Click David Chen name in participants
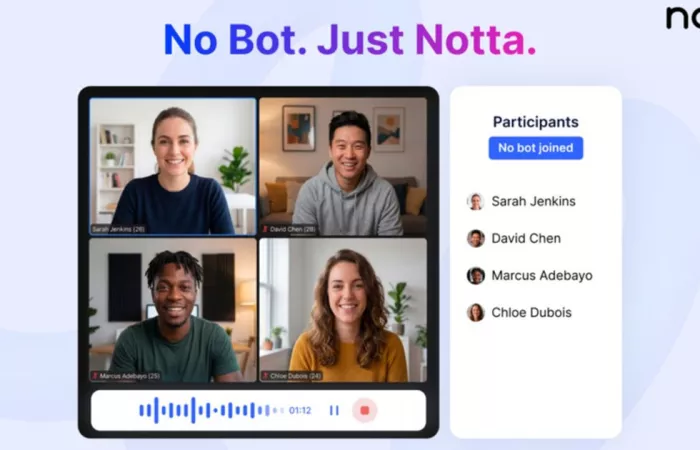Image resolution: width=700 pixels, height=450 pixels. [526, 238]
